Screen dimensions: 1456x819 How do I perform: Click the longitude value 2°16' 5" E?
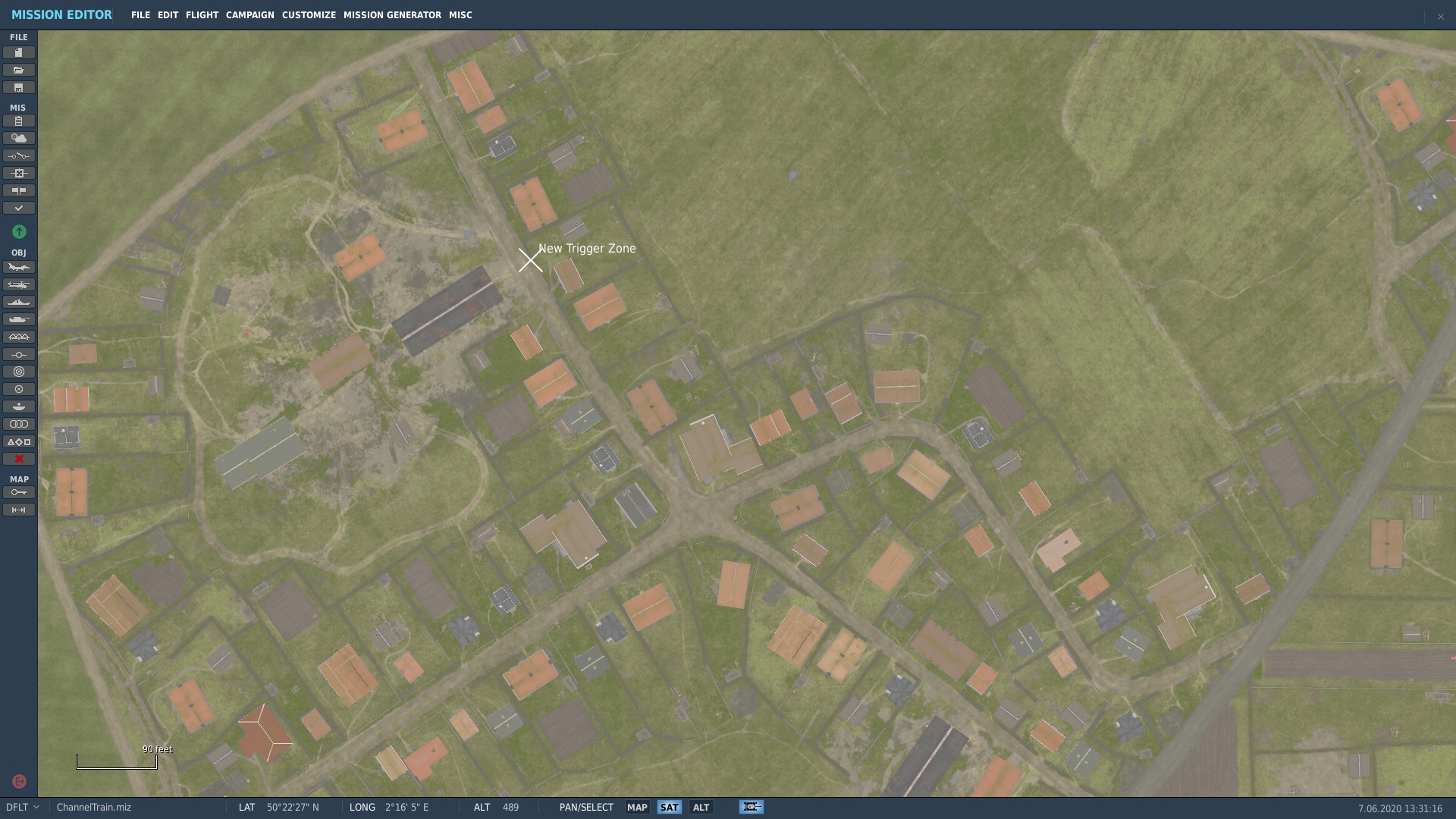pyautogui.click(x=406, y=808)
